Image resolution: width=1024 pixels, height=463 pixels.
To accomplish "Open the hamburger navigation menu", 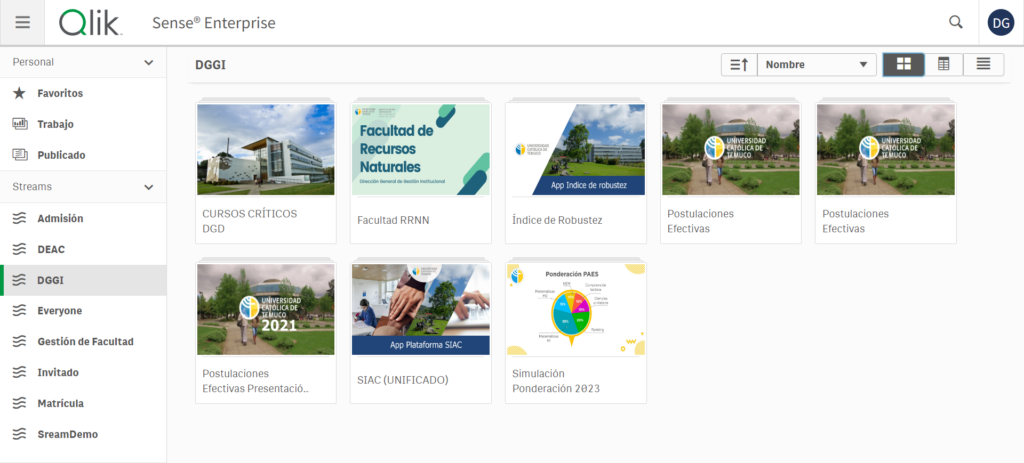I will tap(22, 22).
